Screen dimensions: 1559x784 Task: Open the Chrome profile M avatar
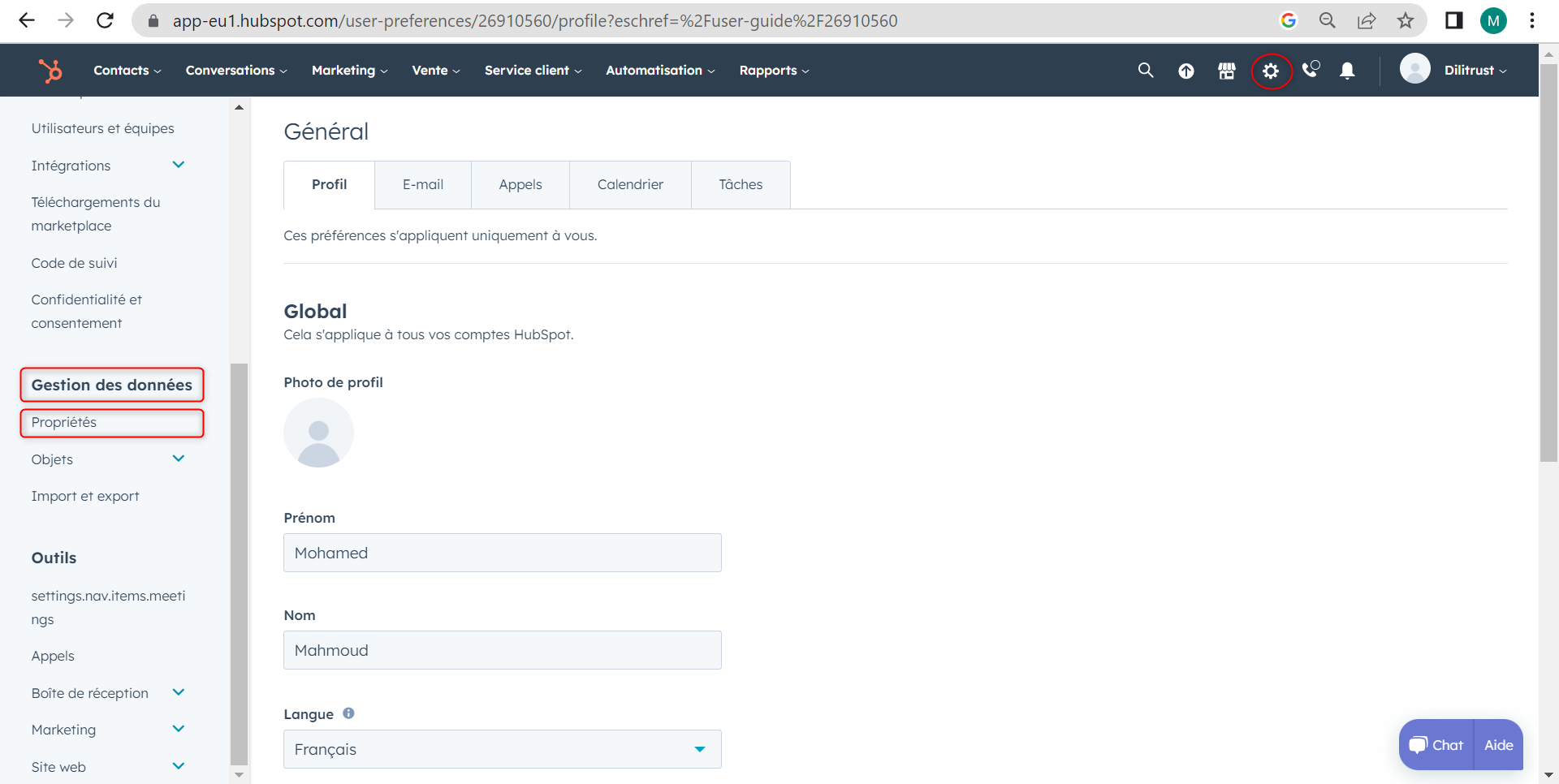1493,20
